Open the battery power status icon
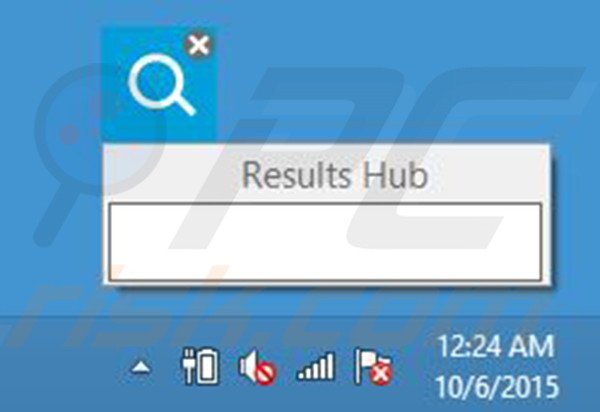 pos(200,366)
